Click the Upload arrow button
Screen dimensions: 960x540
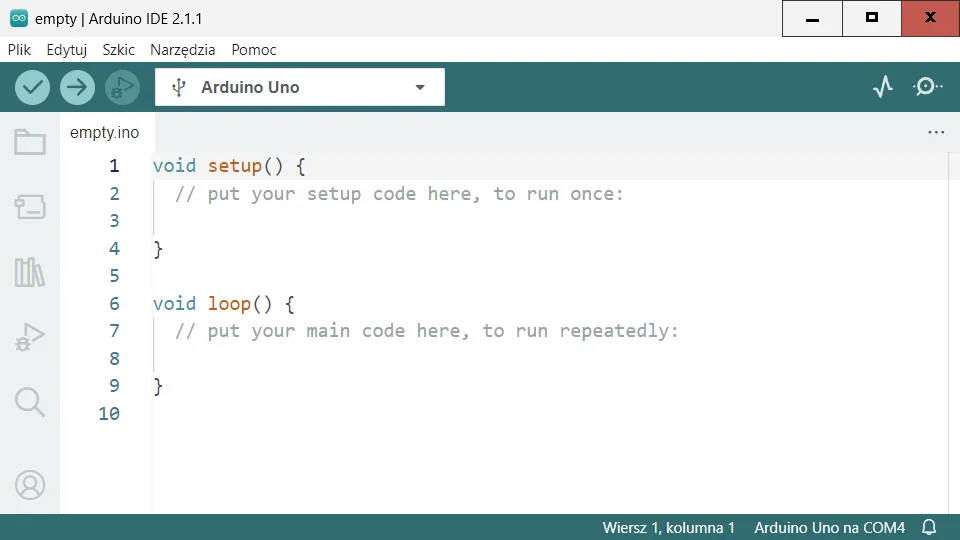point(77,87)
